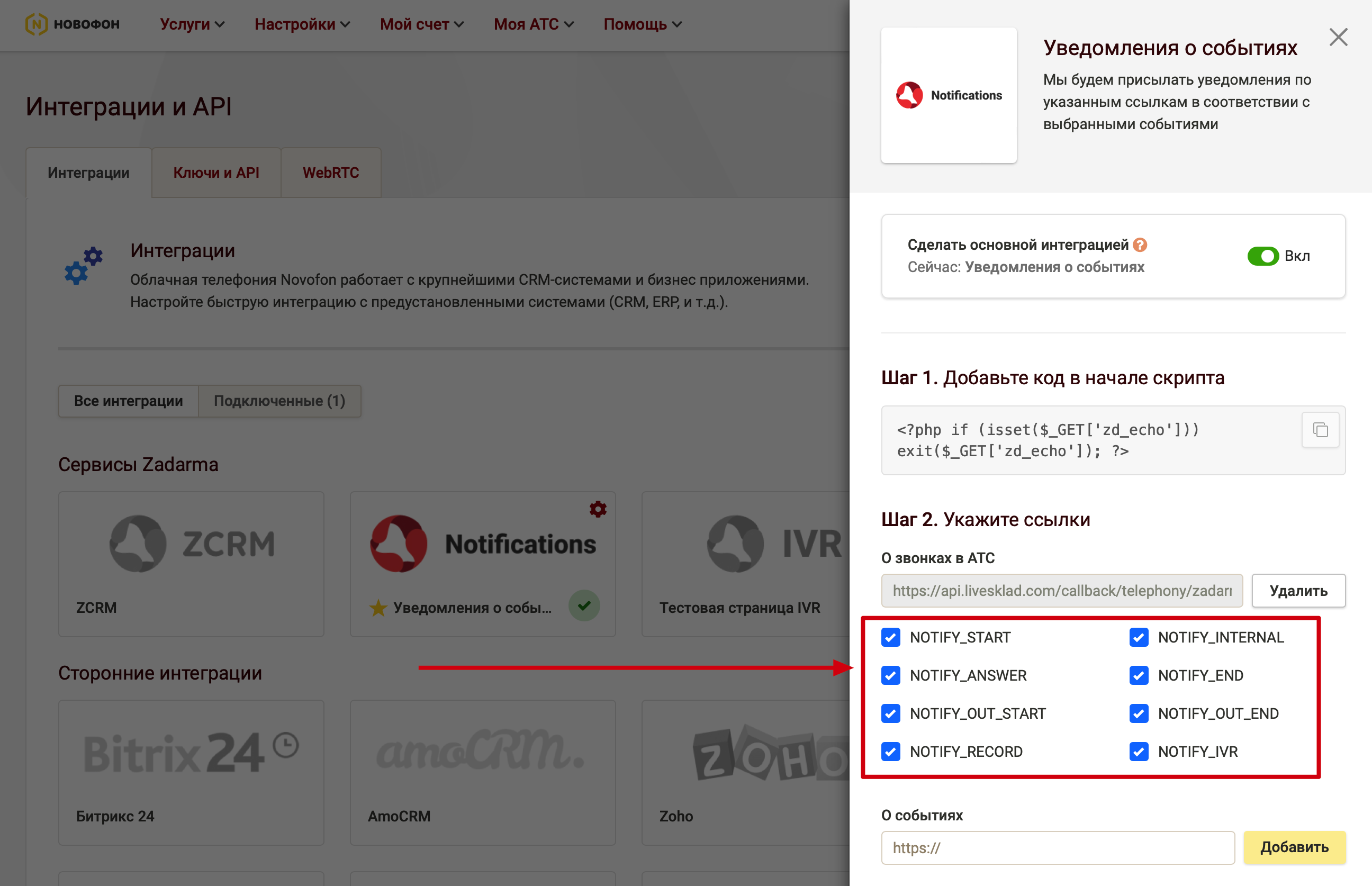
Task: Switch to the WebRTC tab
Action: (x=331, y=173)
